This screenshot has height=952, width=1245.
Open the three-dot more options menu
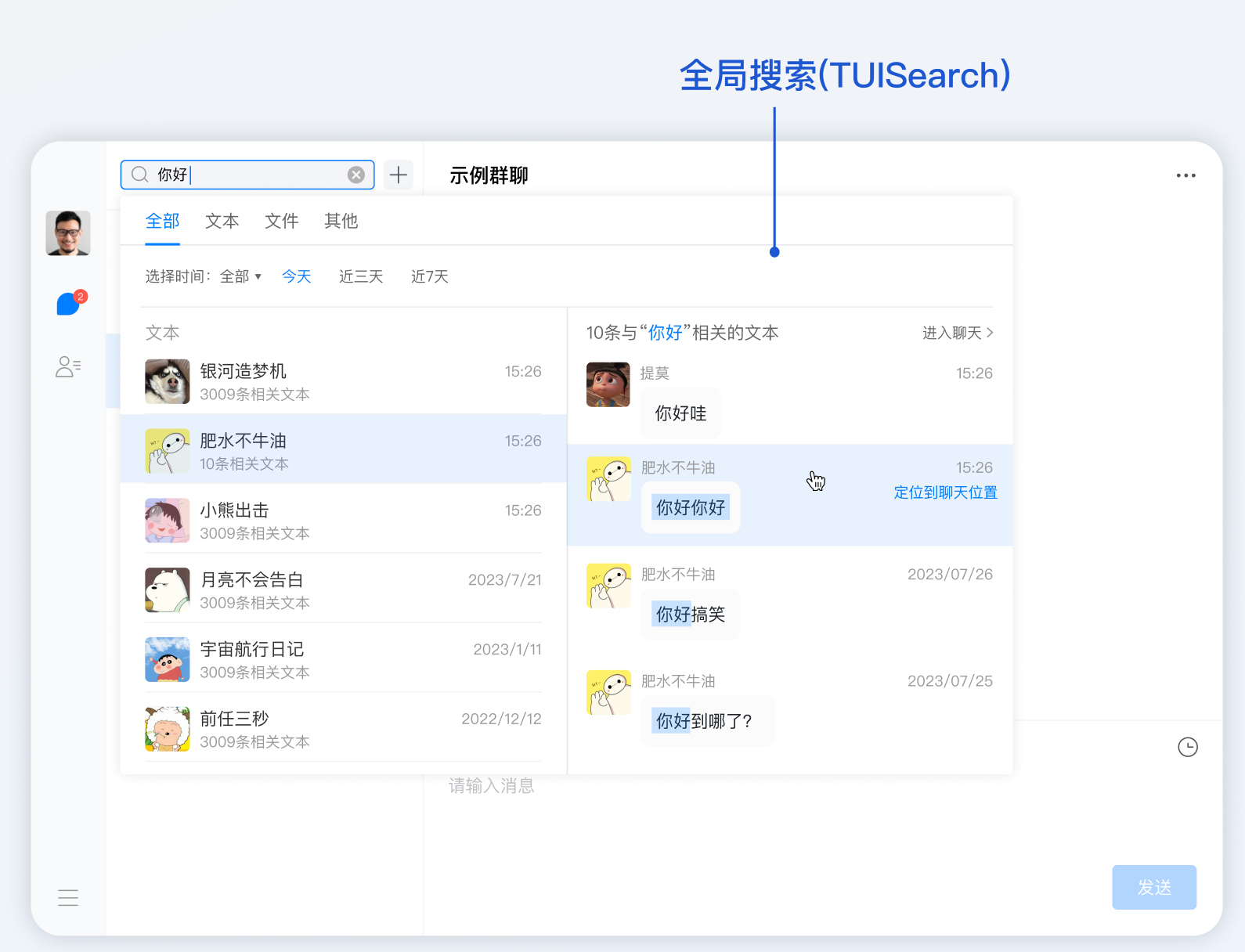[x=1186, y=175]
